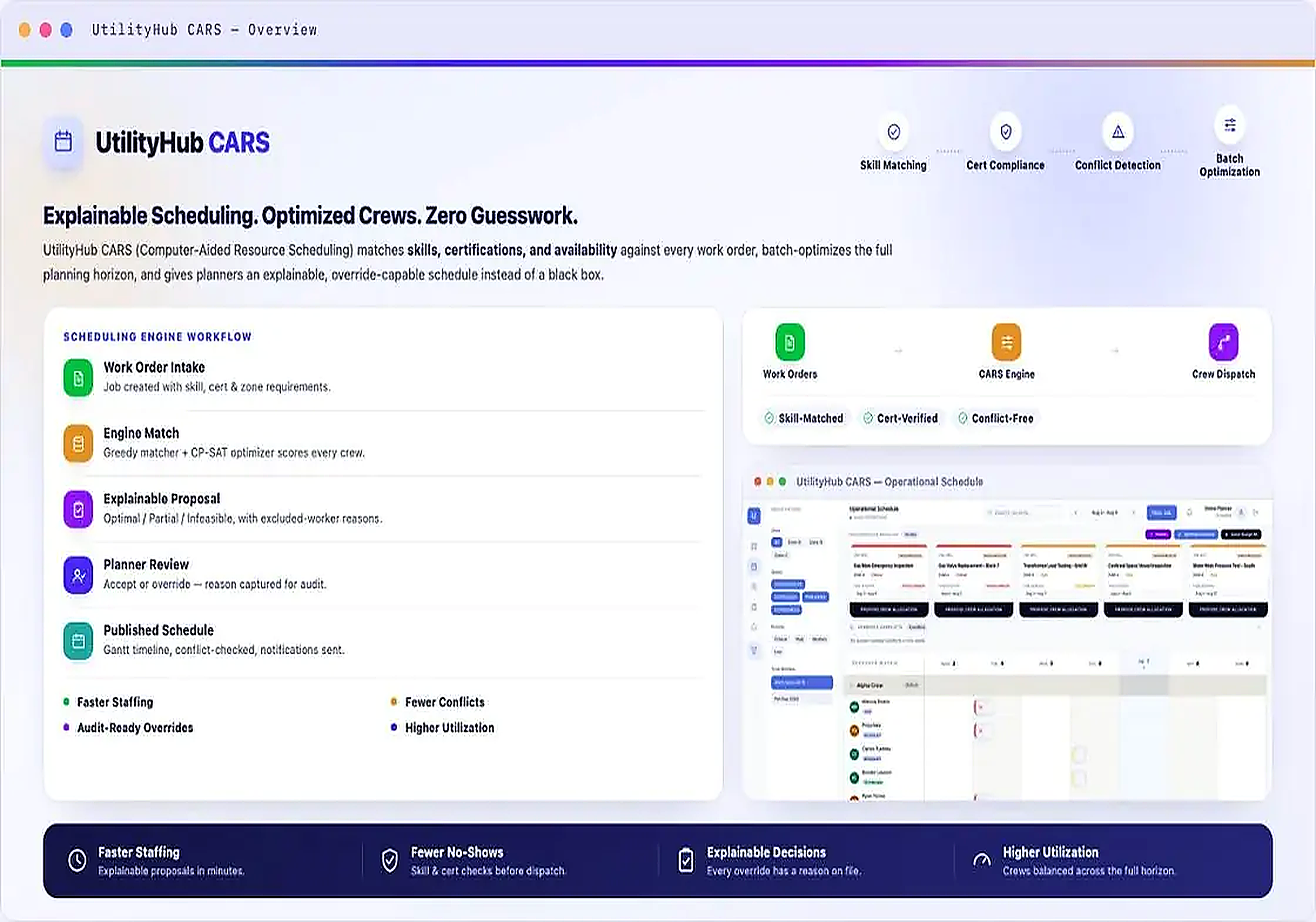The width and height of the screenshot is (1316, 922).
Task: Click the Skill-Matched chip
Action: 804,418
